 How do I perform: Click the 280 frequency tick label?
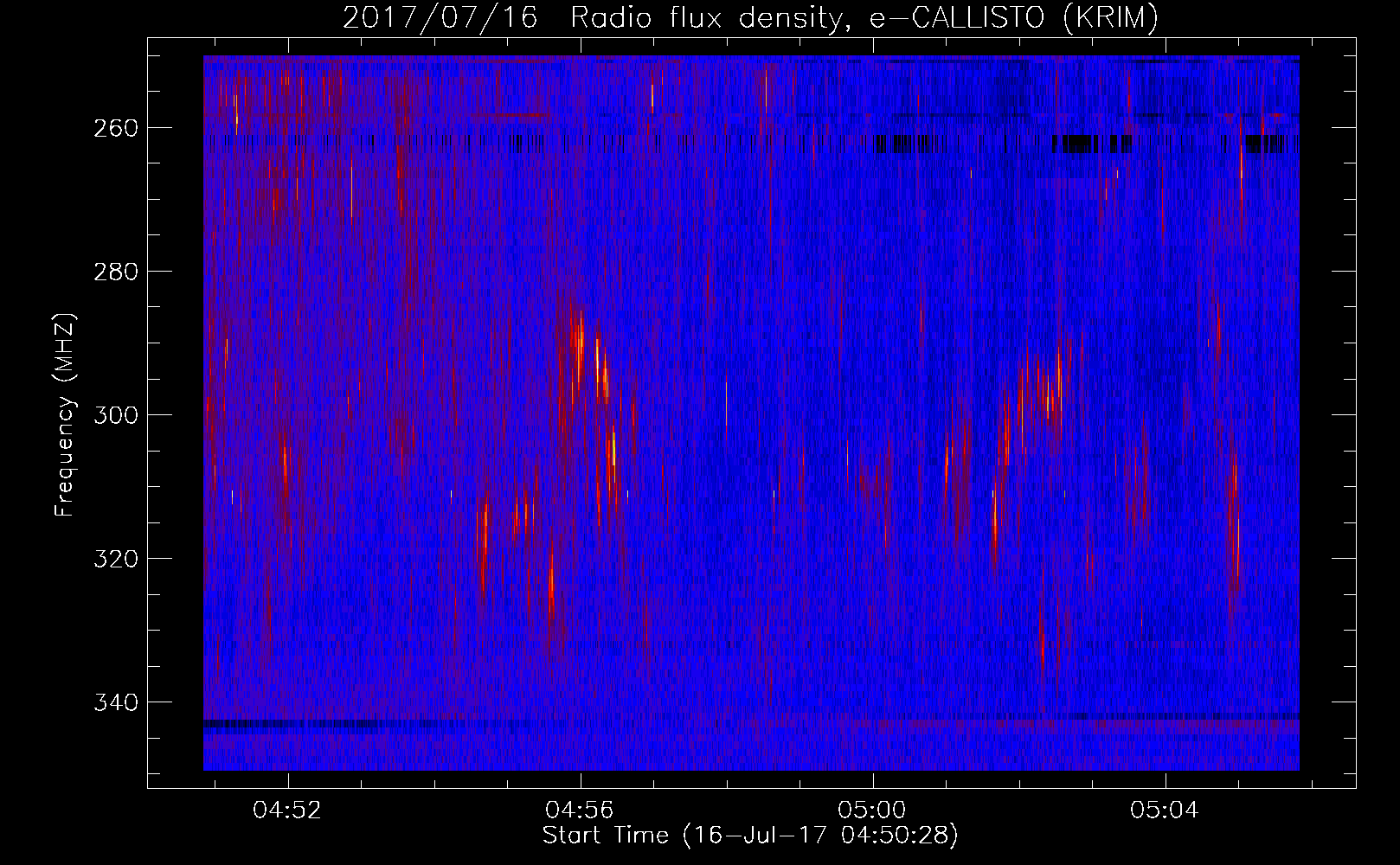click(115, 272)
